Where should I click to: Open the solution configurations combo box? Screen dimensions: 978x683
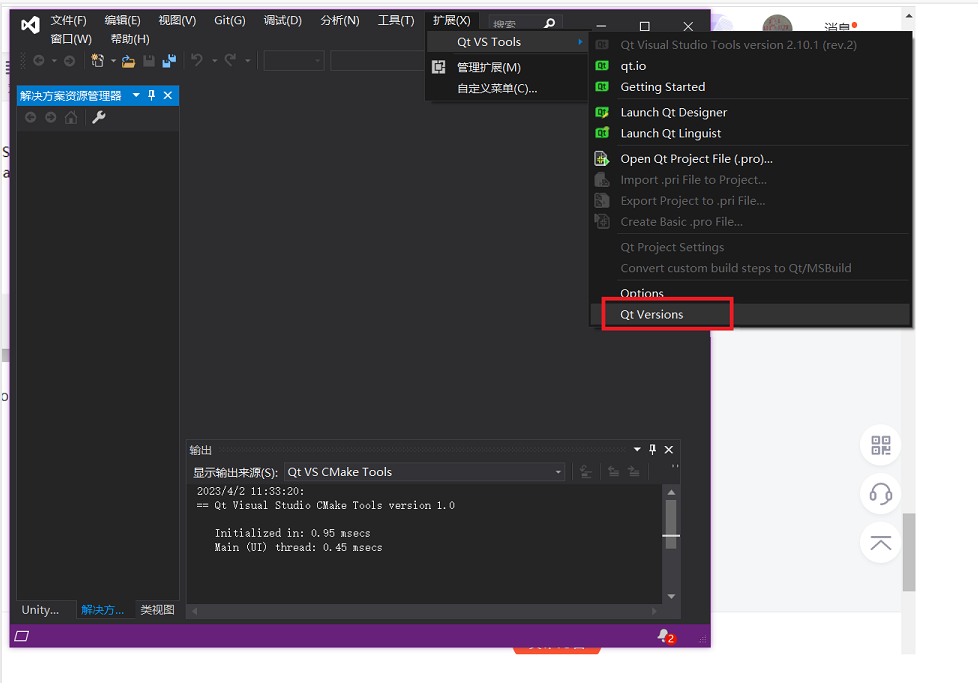click(x=294, y=61)
